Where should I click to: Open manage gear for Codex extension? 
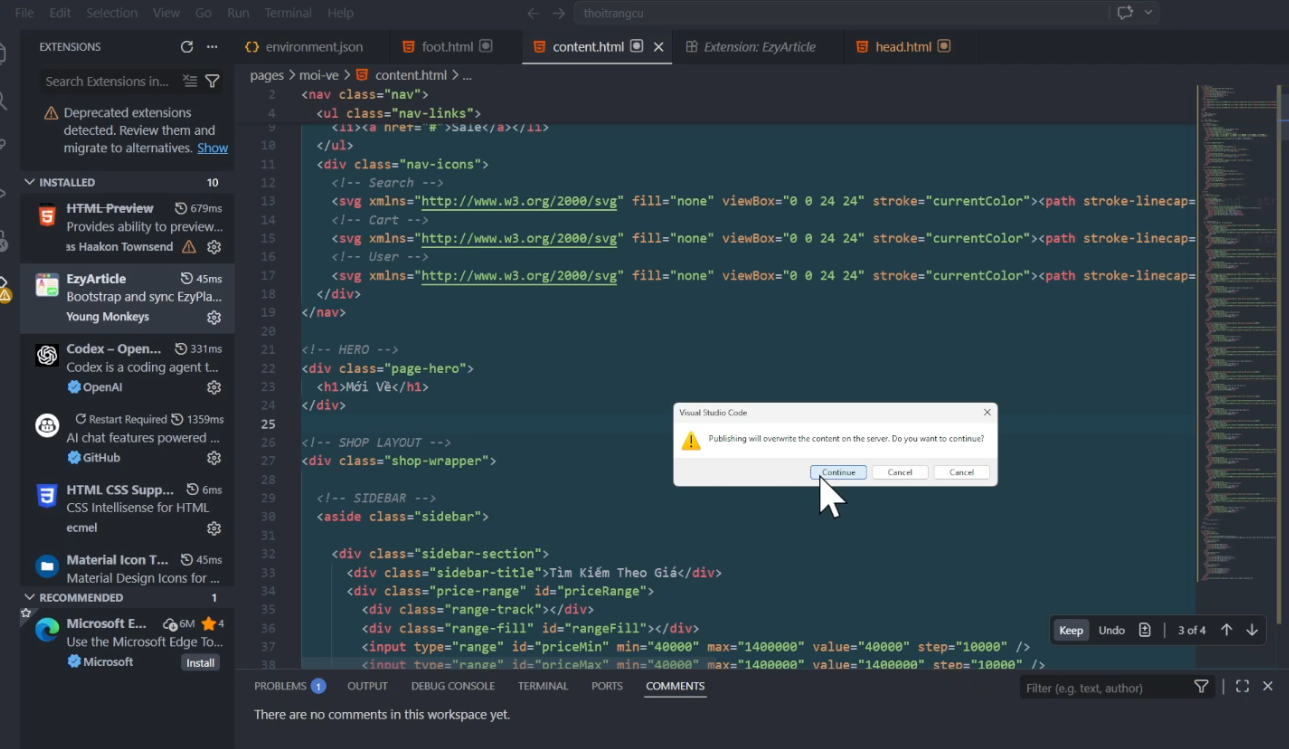pos(214,387)
